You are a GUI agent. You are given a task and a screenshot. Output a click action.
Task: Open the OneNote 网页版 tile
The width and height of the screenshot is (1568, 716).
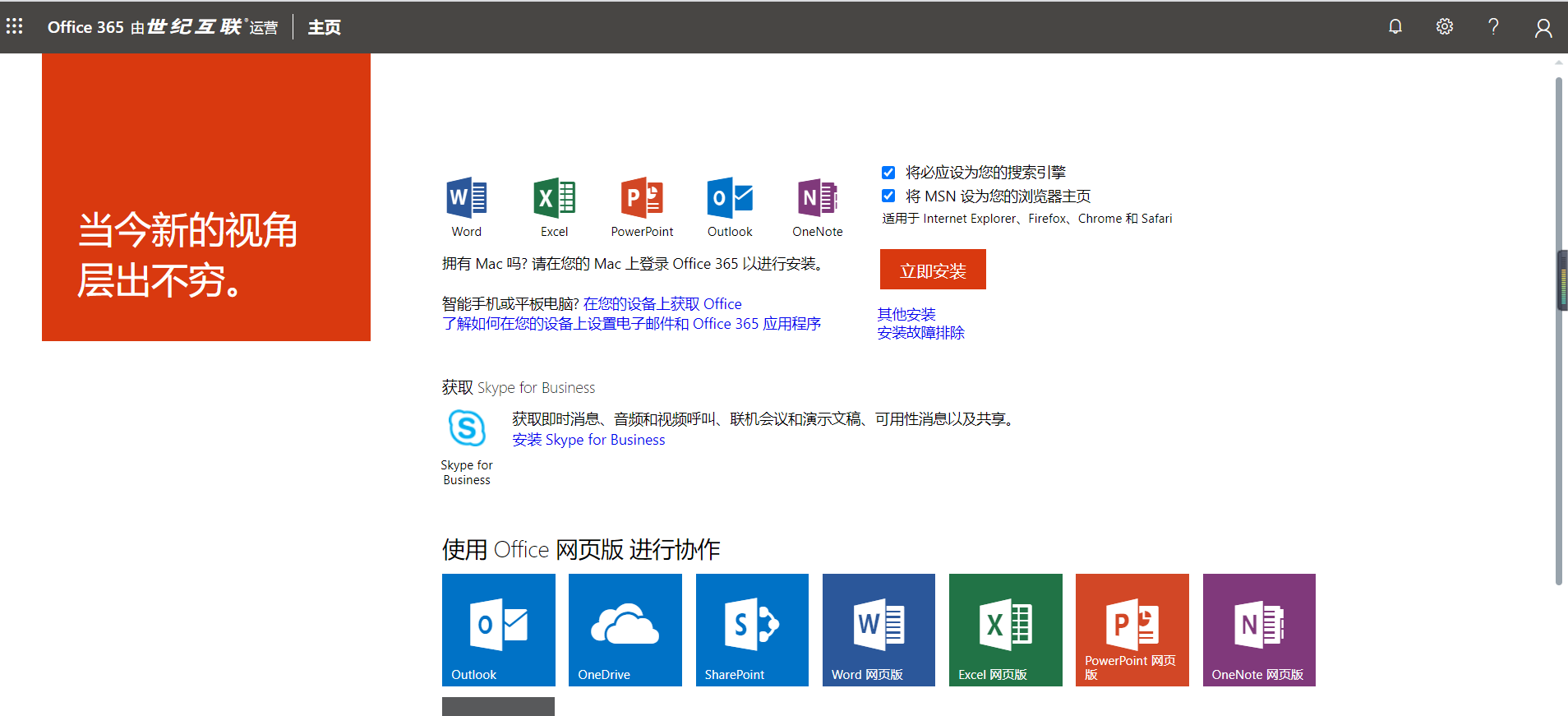pos(1259,630)
